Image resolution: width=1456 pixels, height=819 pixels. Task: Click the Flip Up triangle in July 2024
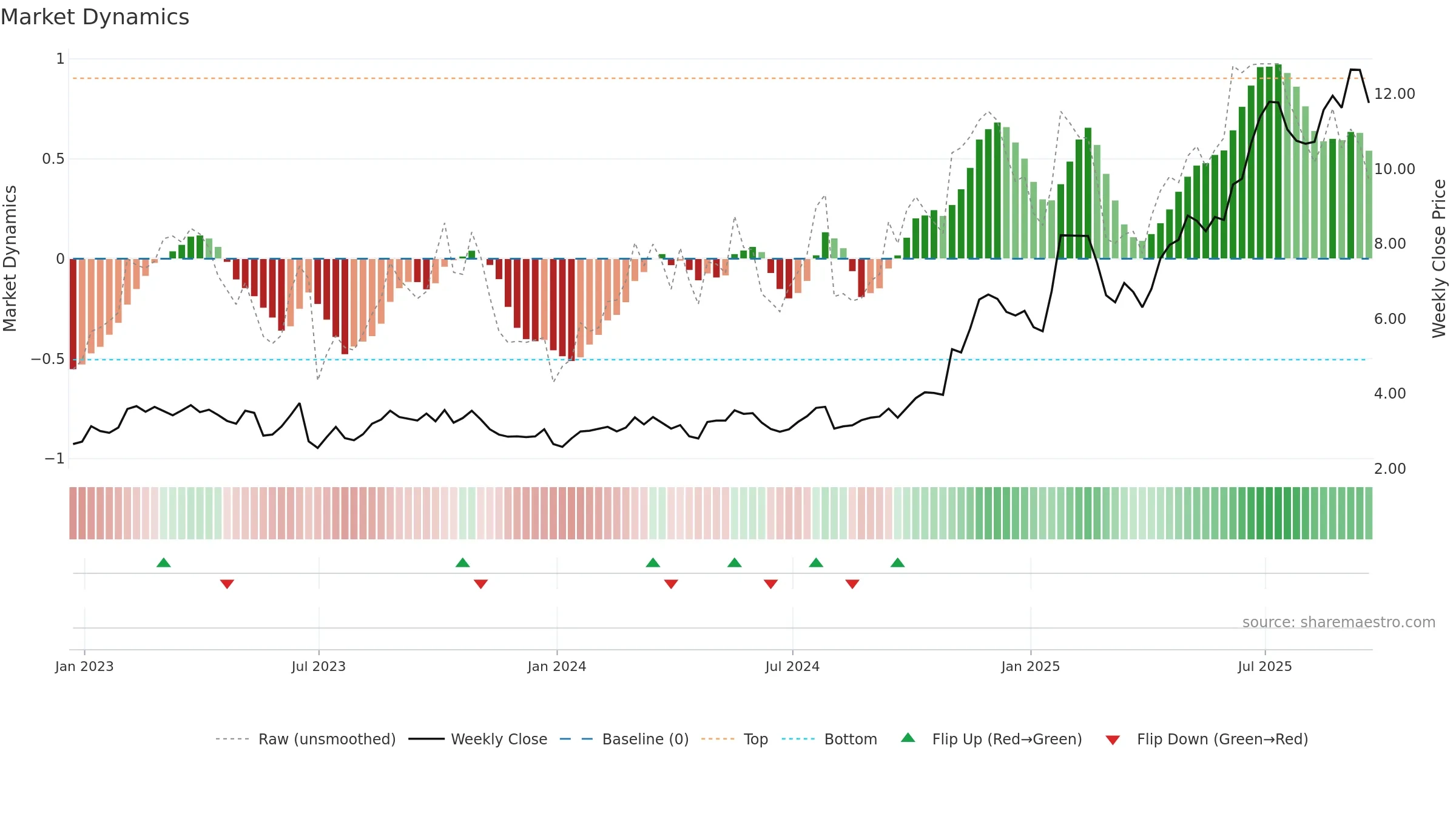coord(816,562)
